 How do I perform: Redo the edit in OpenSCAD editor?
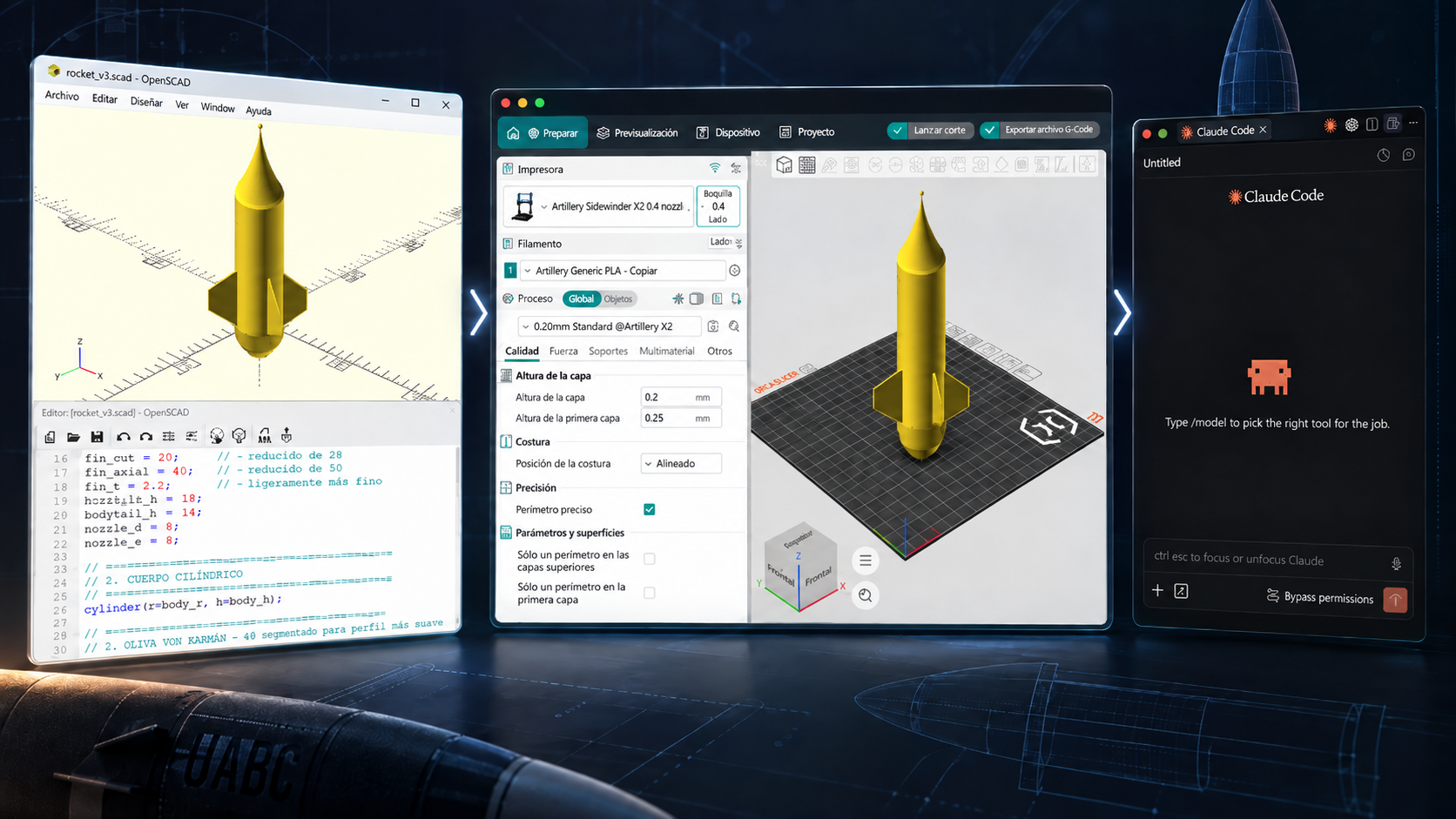click(x=146, y=437)
